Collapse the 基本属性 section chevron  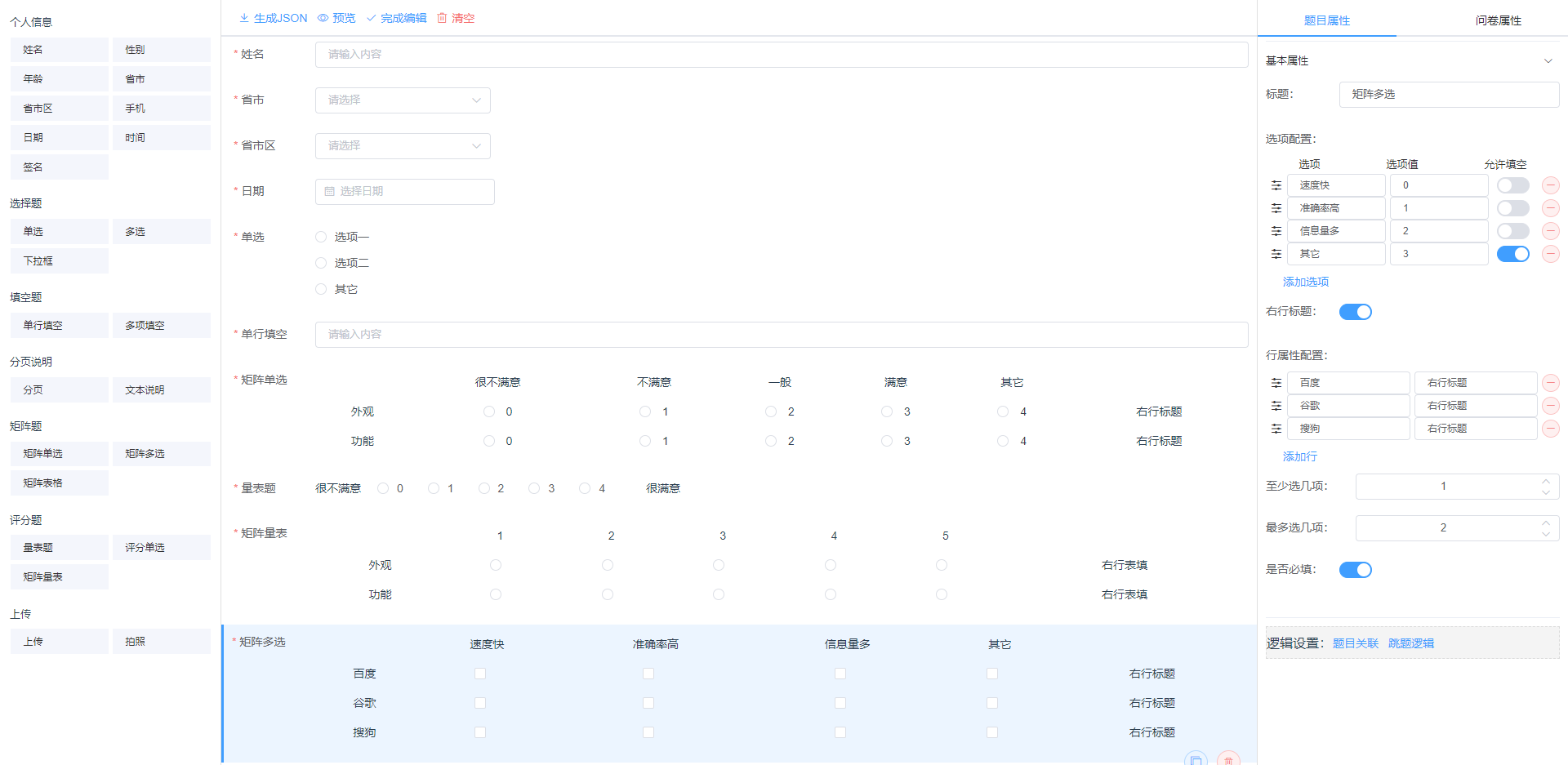tap(1548, 60)
